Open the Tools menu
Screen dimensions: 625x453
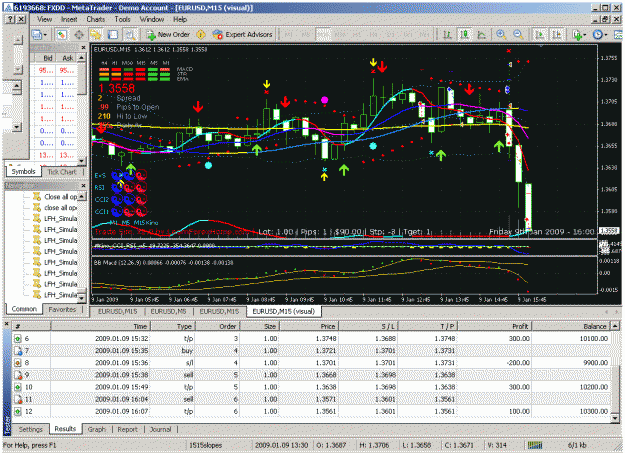point(122,19)
